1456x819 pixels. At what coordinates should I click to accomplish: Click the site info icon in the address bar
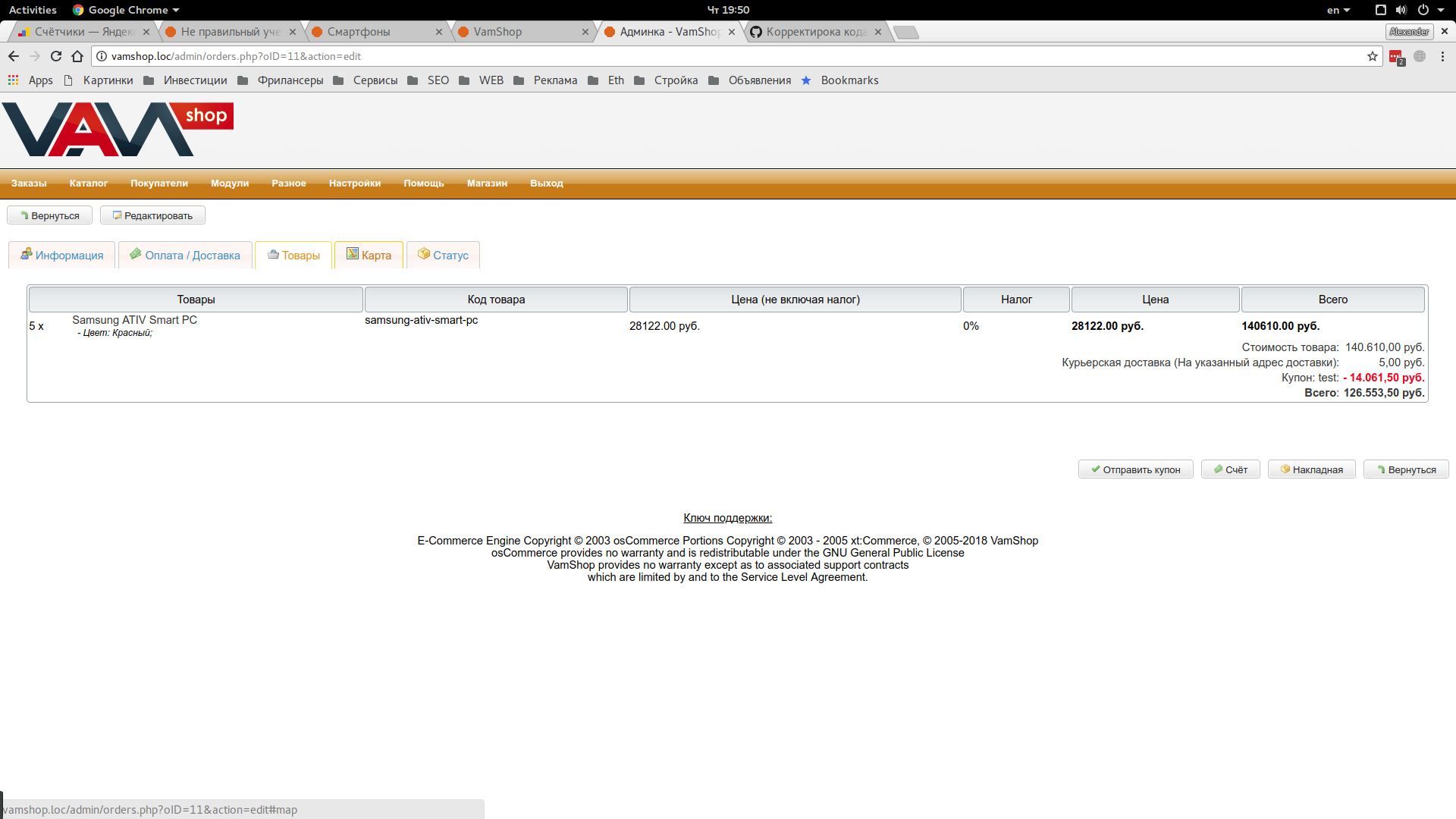point(102,56)
